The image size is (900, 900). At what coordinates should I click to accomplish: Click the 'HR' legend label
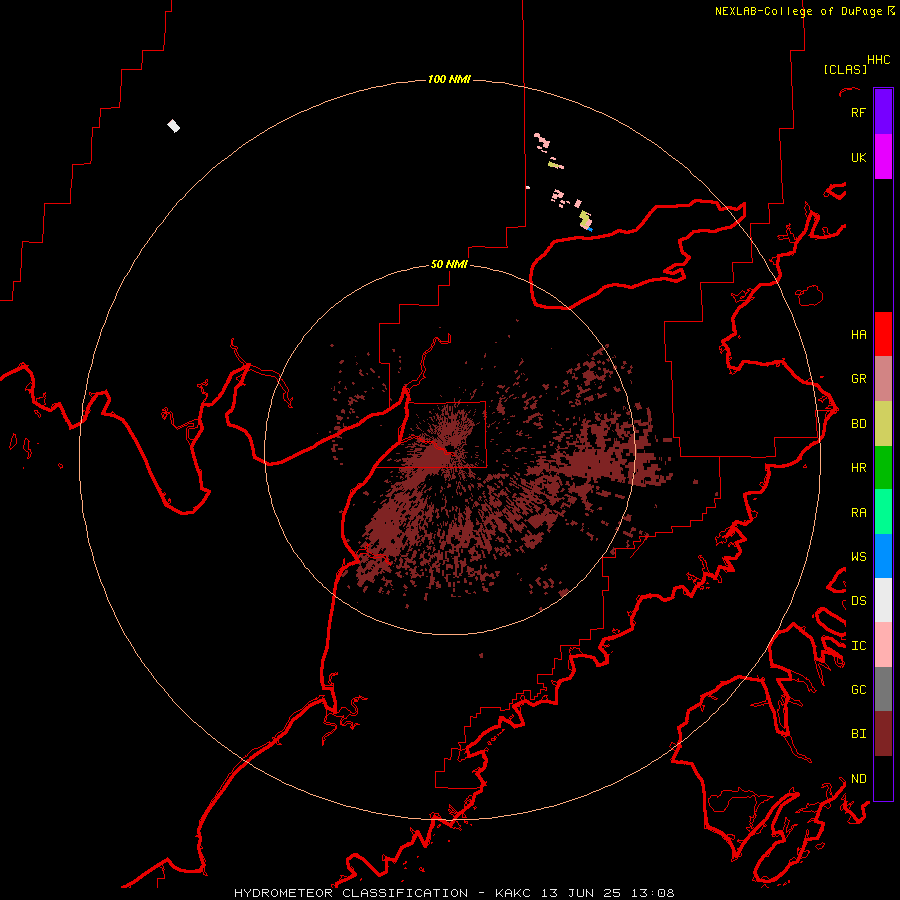859,468
